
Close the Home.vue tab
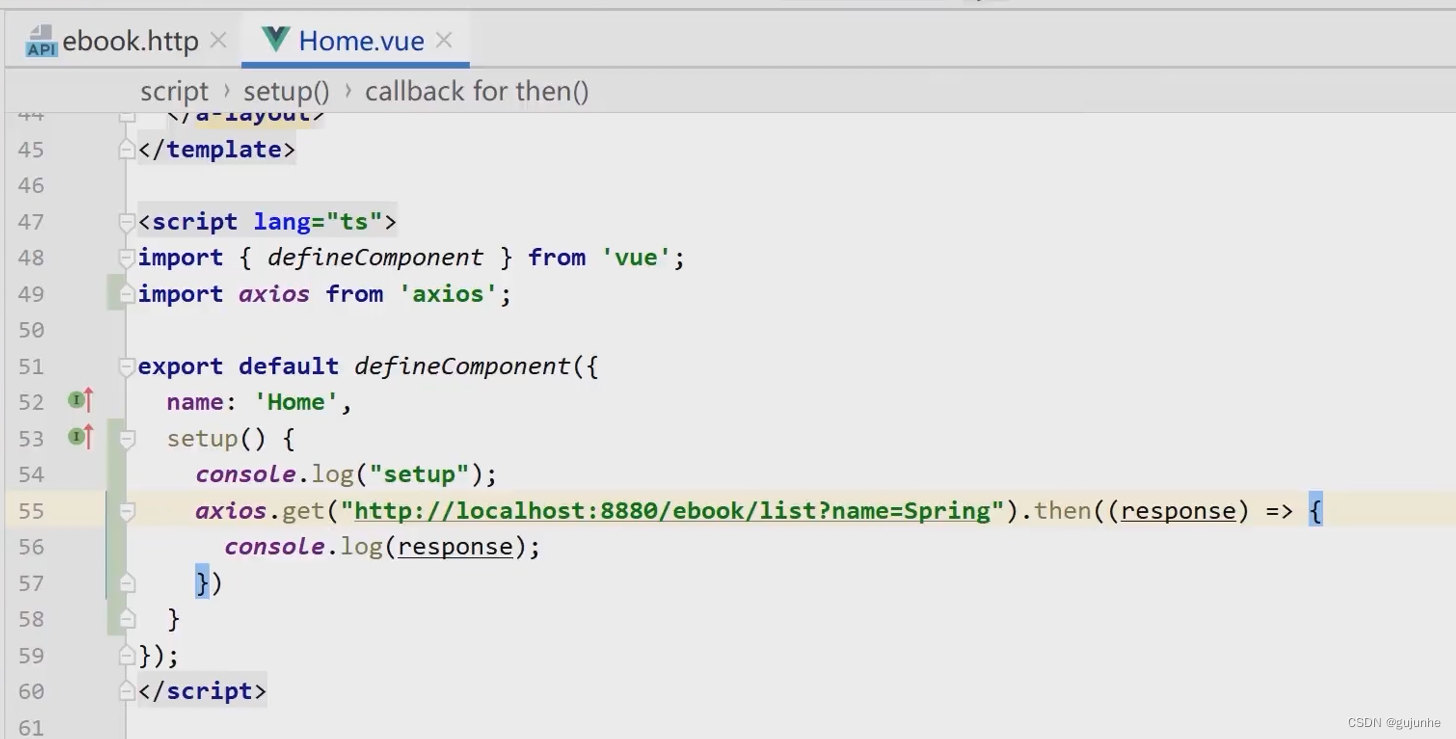tap(444, 40)
